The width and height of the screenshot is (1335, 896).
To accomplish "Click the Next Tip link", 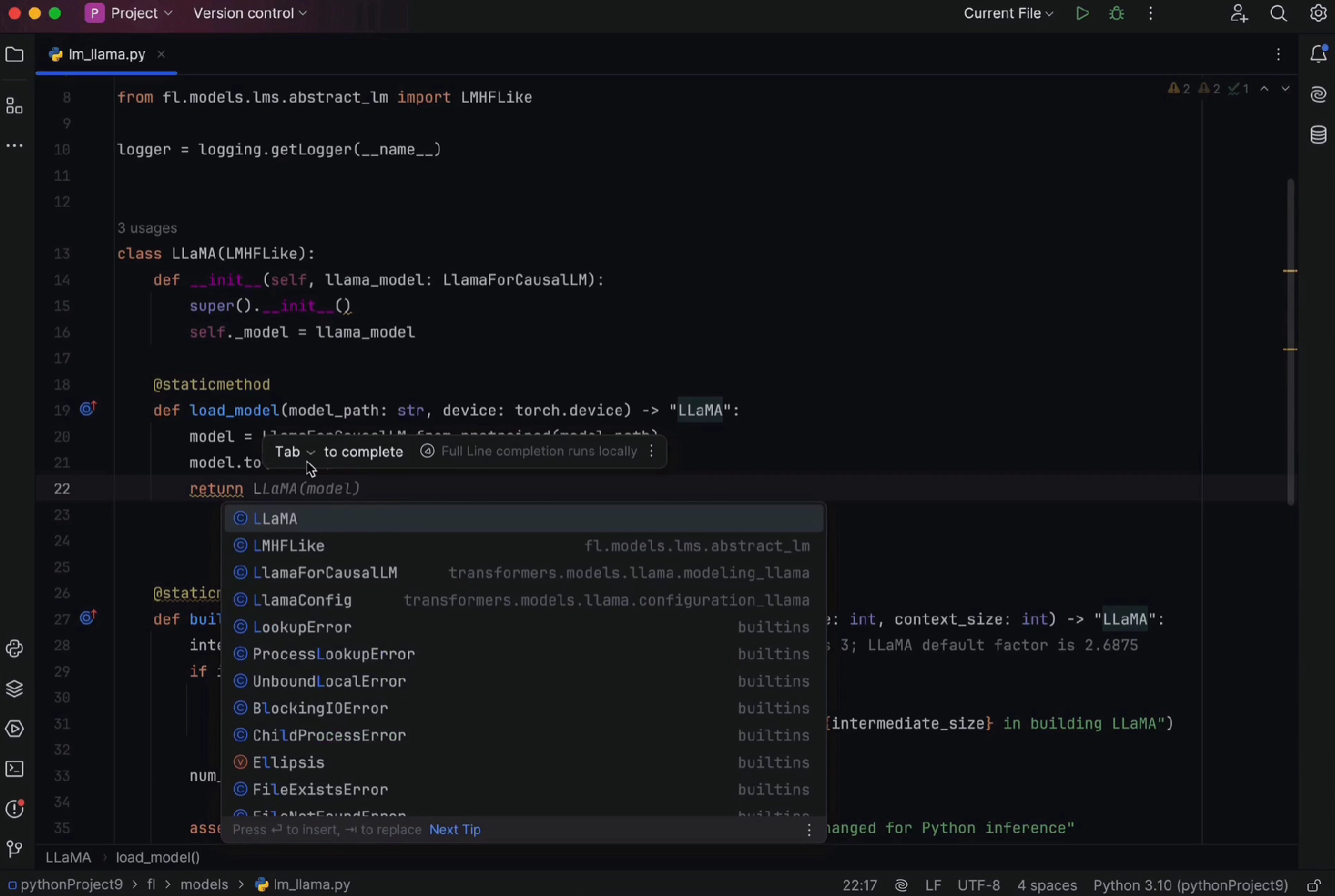I will point(455,830).
